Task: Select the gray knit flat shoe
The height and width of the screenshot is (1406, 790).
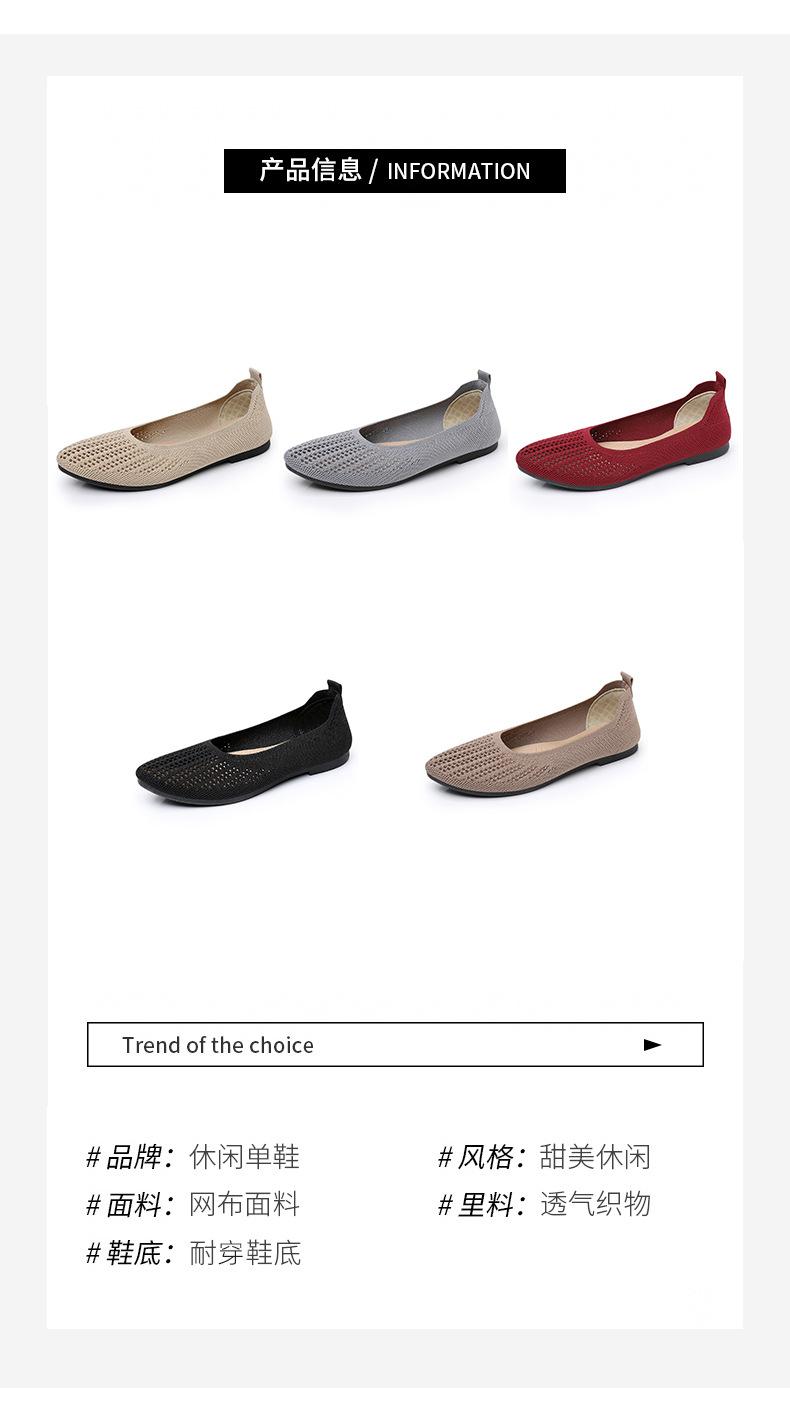Action: [392, 431]
